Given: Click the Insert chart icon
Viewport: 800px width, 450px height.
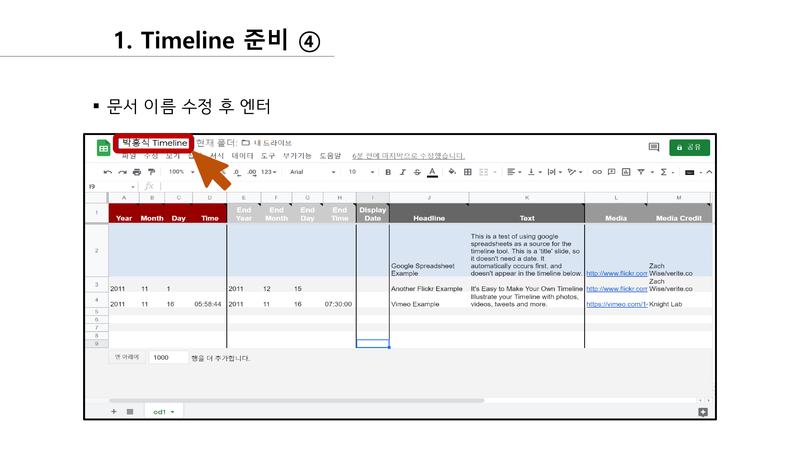Looking at the screenshot, I should coord(626,172).
